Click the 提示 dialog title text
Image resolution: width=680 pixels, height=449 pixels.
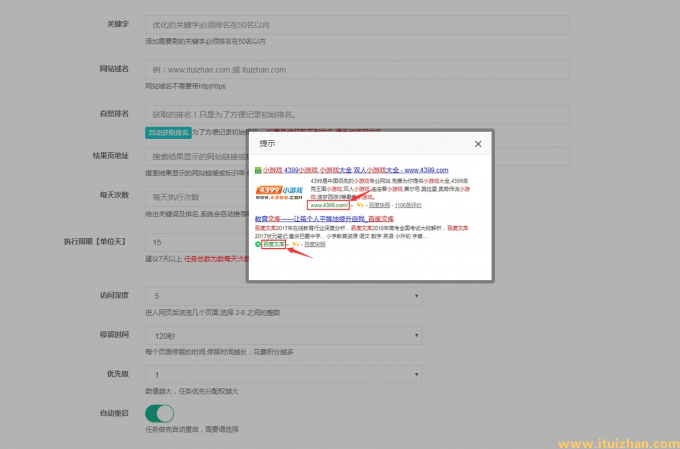click(267, 144)
